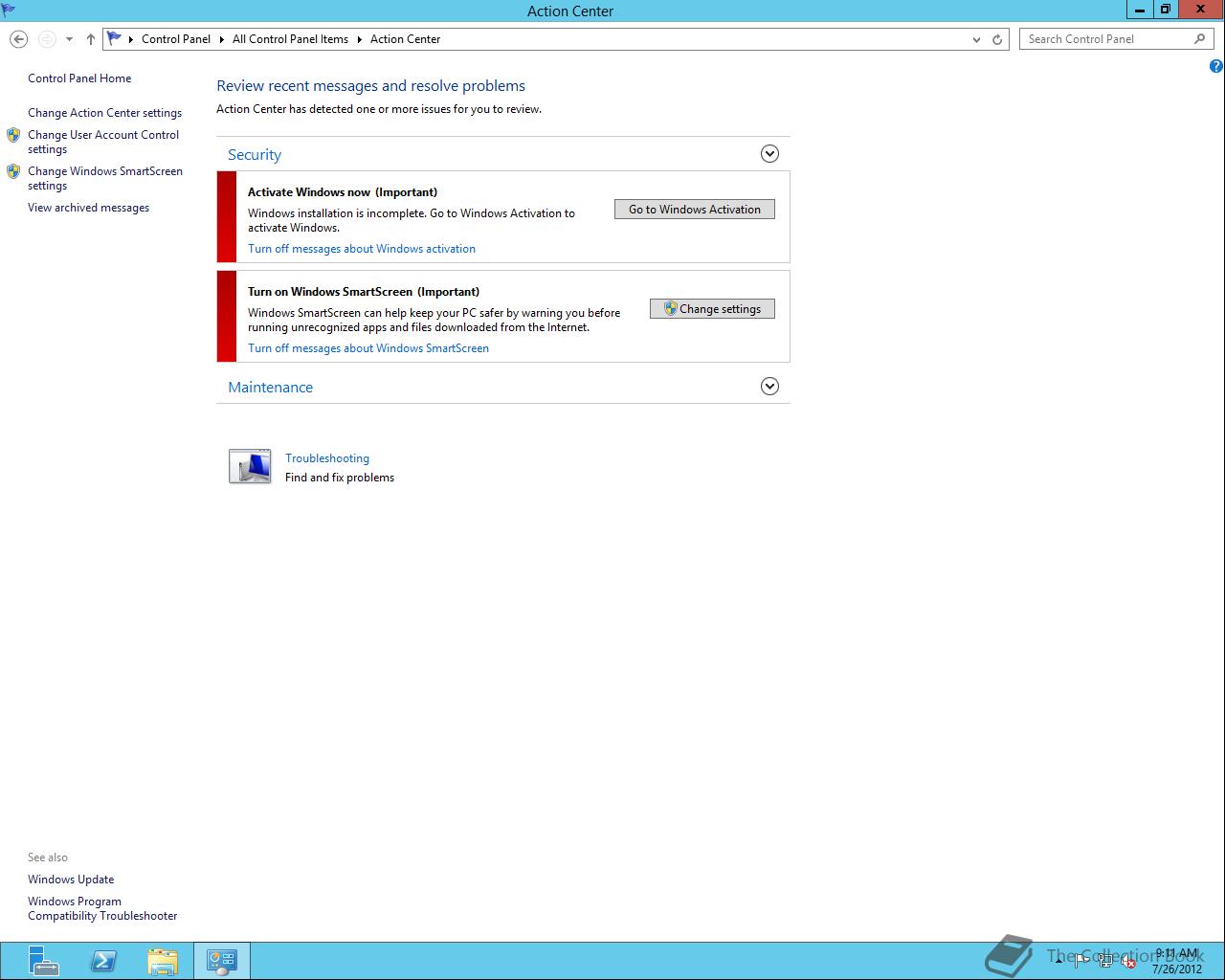Open Change Windows SmartScreen settings link
The image size is (1225, 980).
[x=105, y=178]
